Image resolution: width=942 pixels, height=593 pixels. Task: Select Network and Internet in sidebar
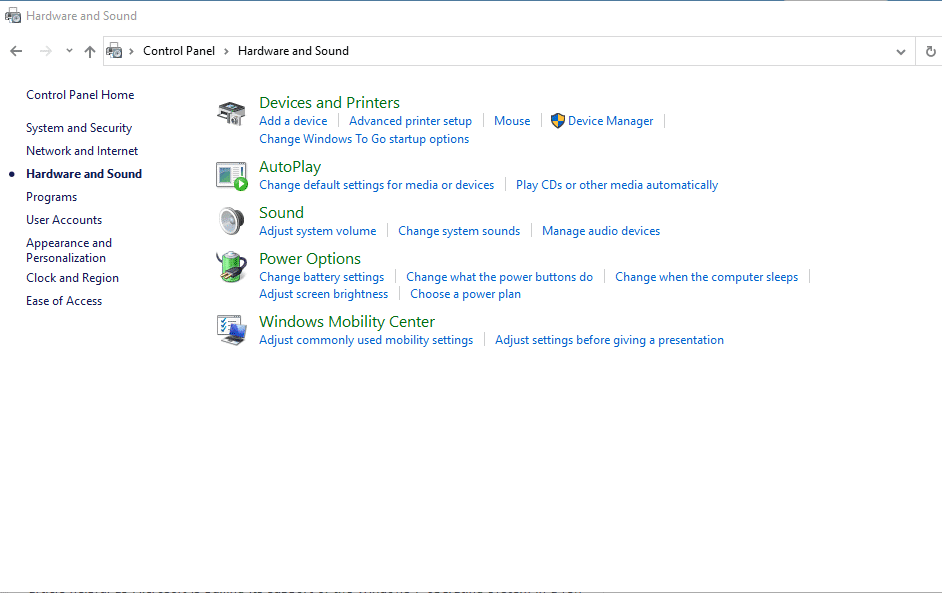tap(82, 151)
